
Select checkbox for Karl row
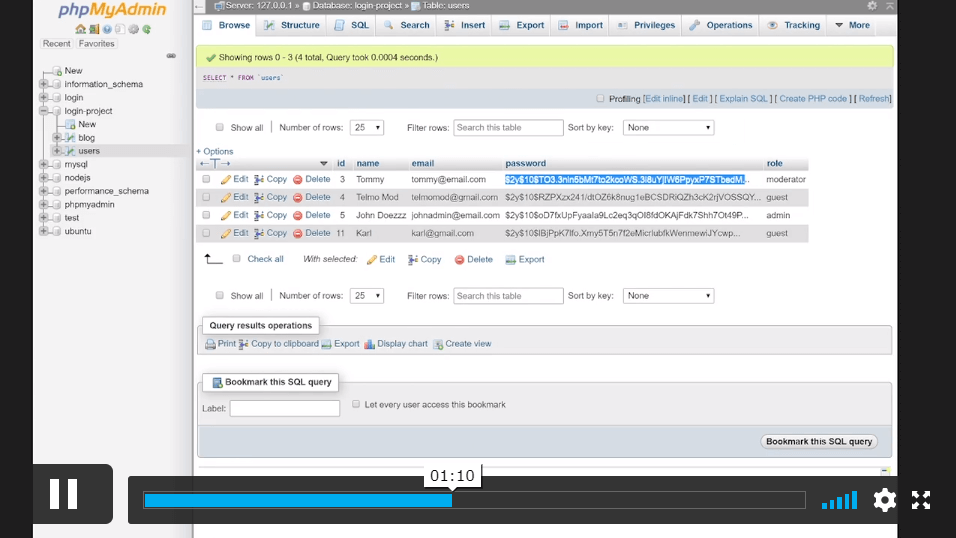206,233
